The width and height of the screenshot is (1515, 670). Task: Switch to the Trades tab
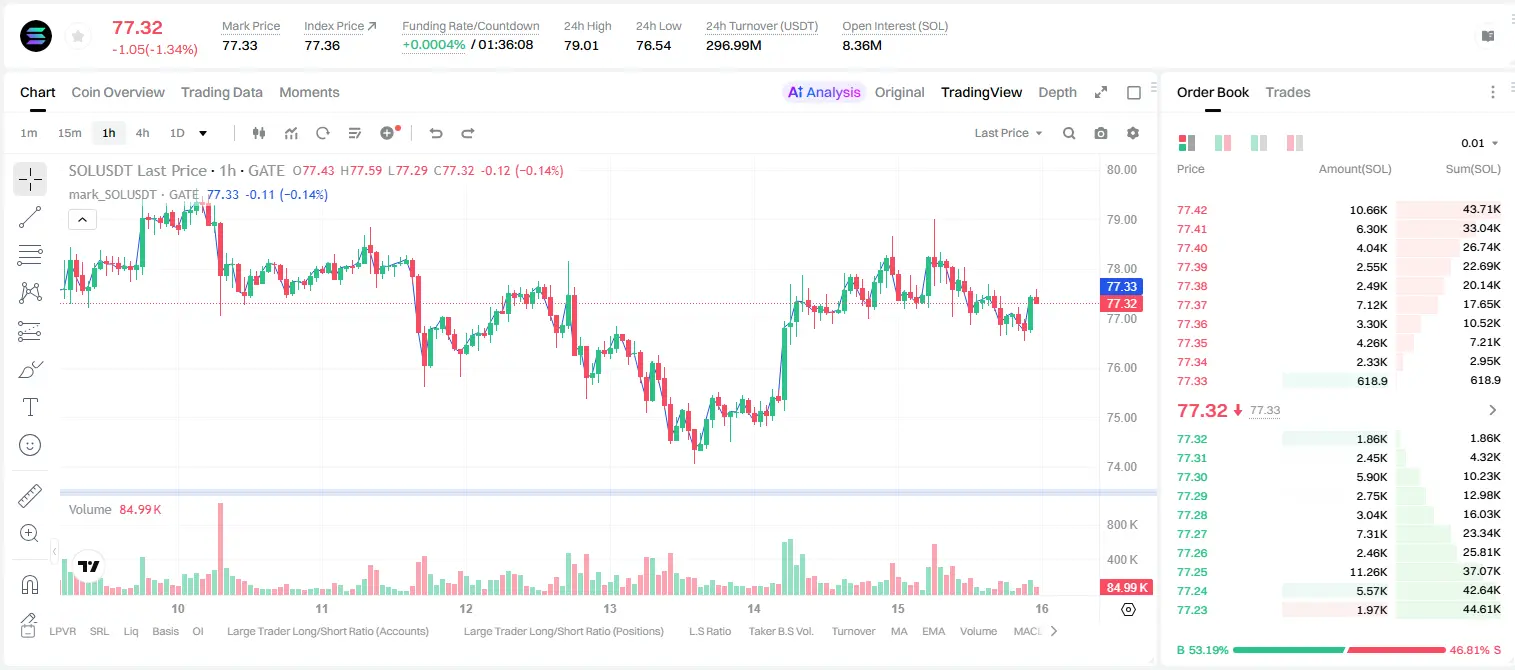[1287, 92]
